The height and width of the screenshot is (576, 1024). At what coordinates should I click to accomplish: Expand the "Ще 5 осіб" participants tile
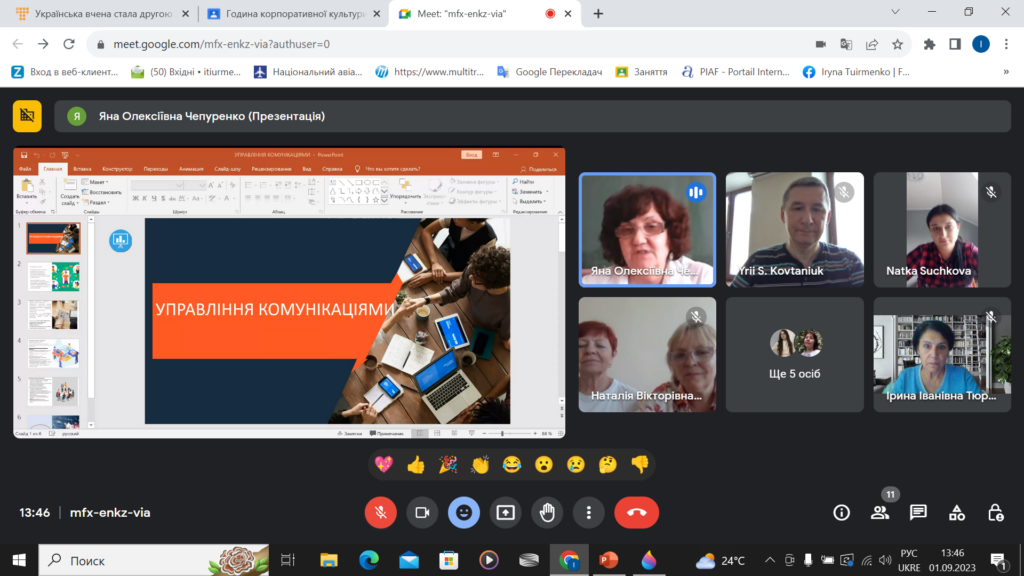click(x=794, y=355)
